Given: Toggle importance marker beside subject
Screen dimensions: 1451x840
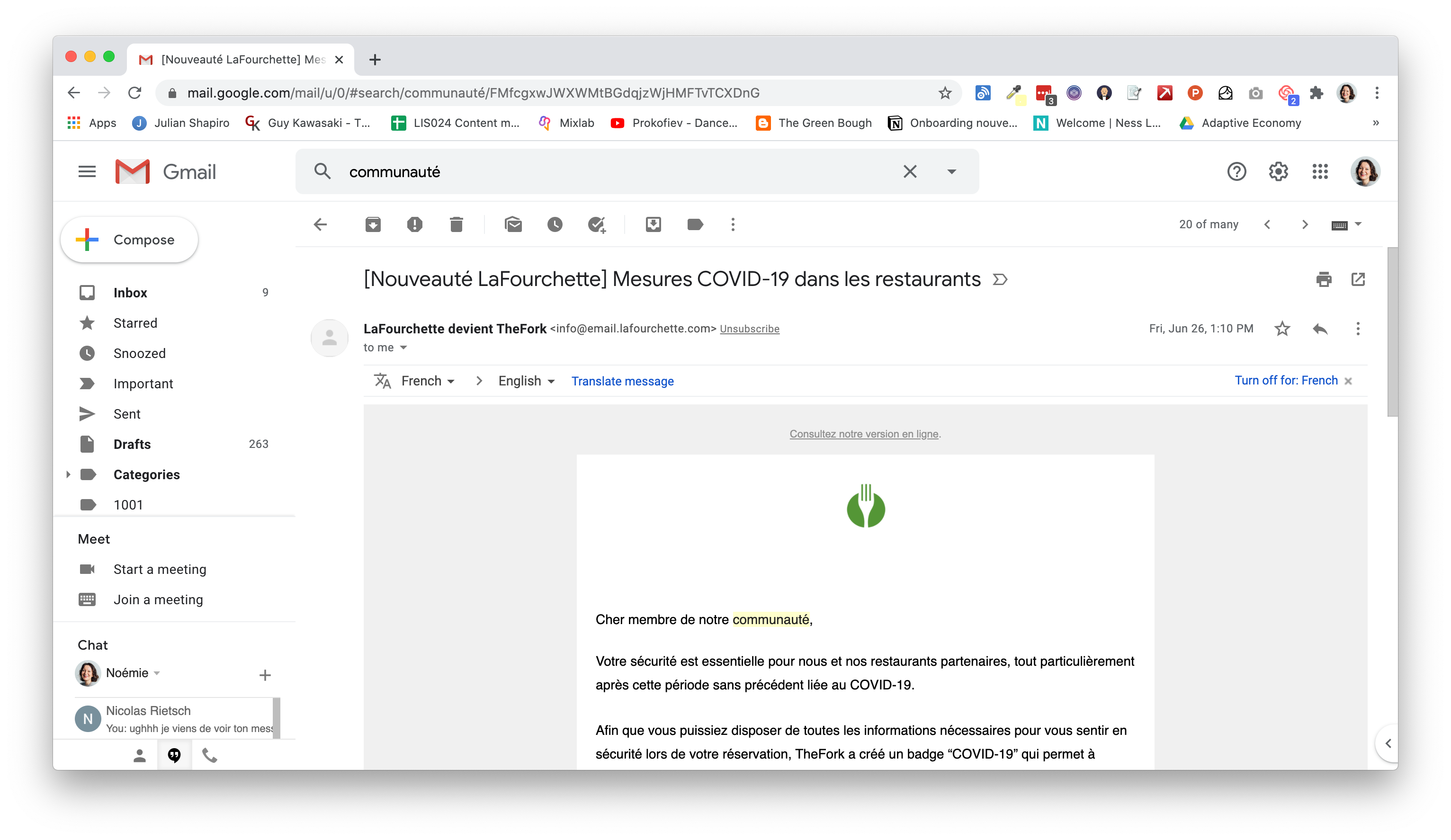Looking at the screenshot, I should pos(1000,280).
